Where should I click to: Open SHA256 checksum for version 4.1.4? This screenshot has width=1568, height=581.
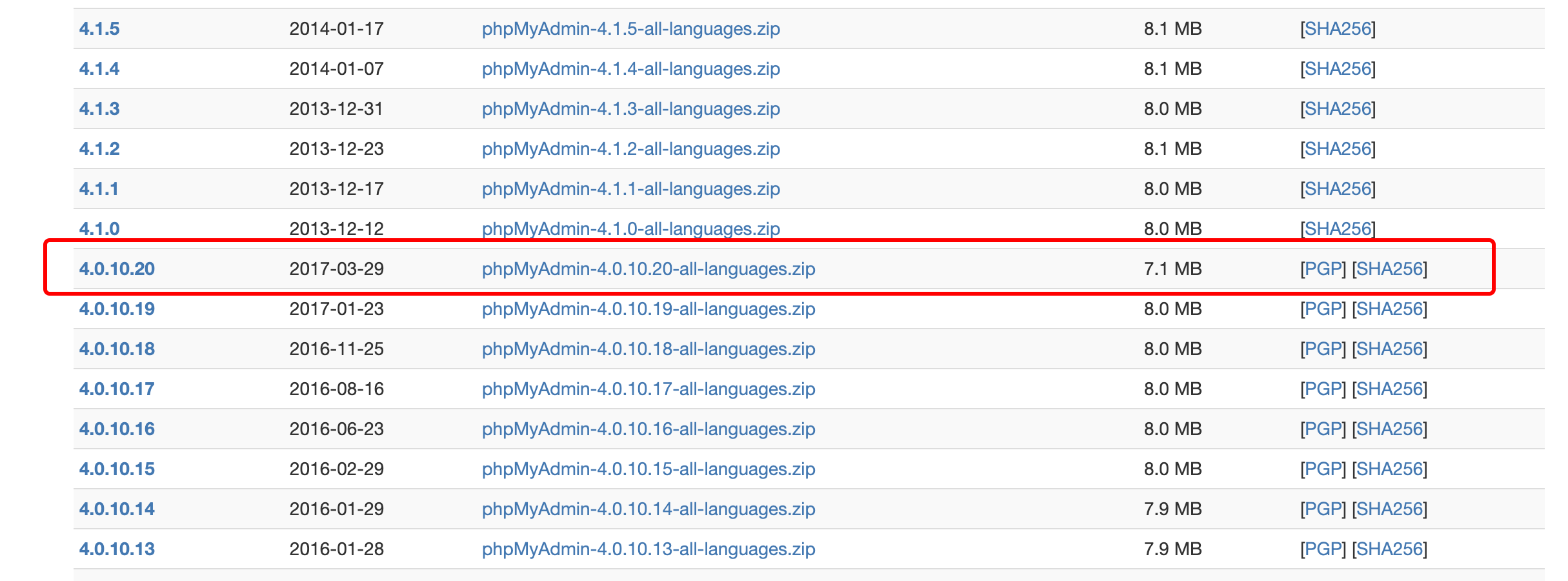click(1338, 68)
